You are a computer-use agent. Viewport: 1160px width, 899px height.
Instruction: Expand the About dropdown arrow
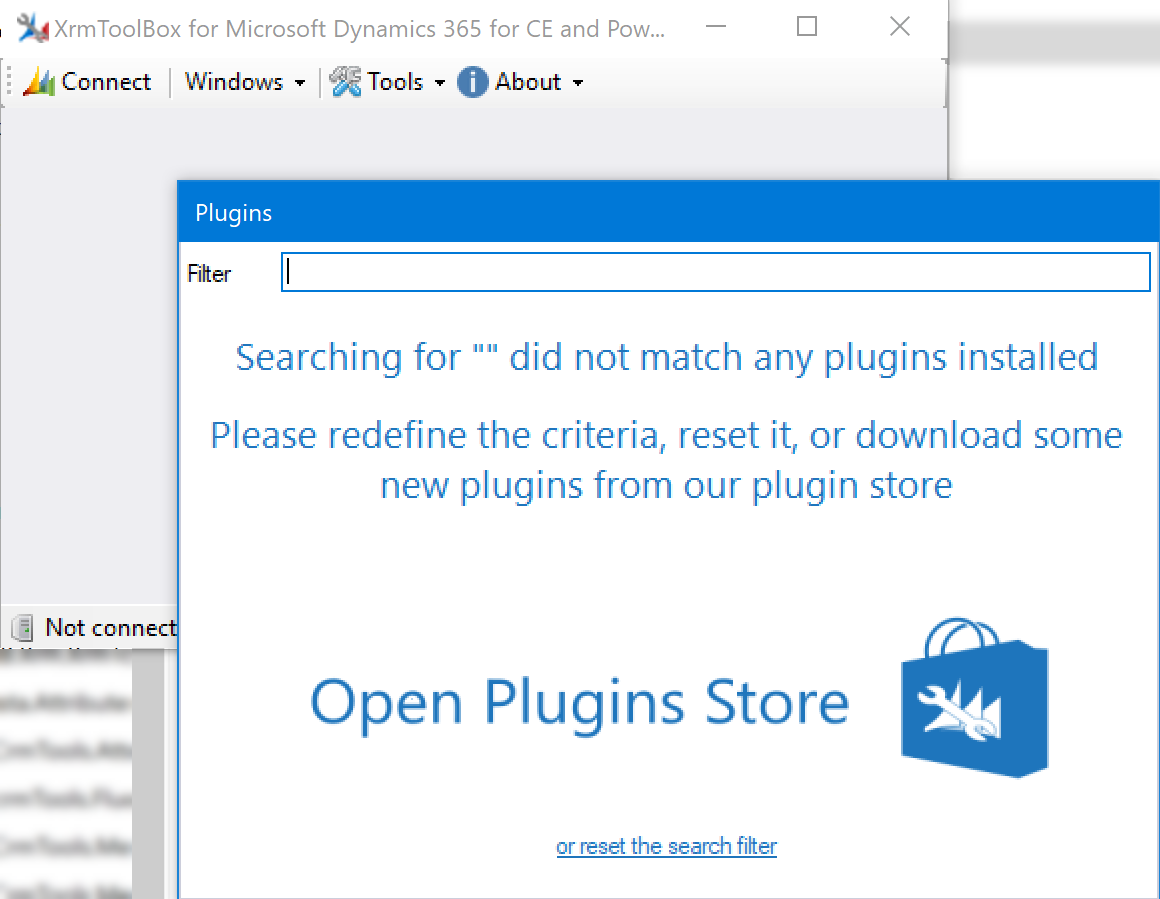coord(578,83)
